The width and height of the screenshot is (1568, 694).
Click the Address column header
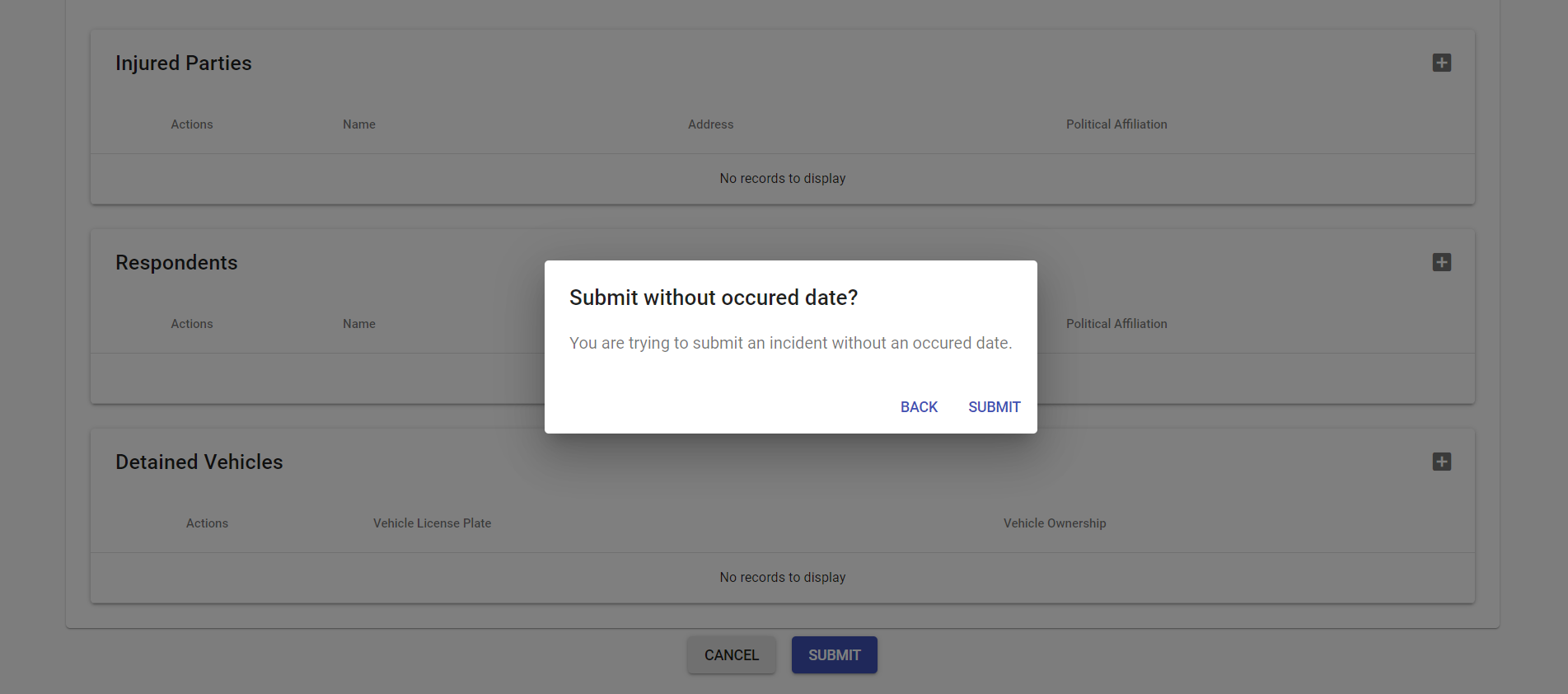pos(710,124)
